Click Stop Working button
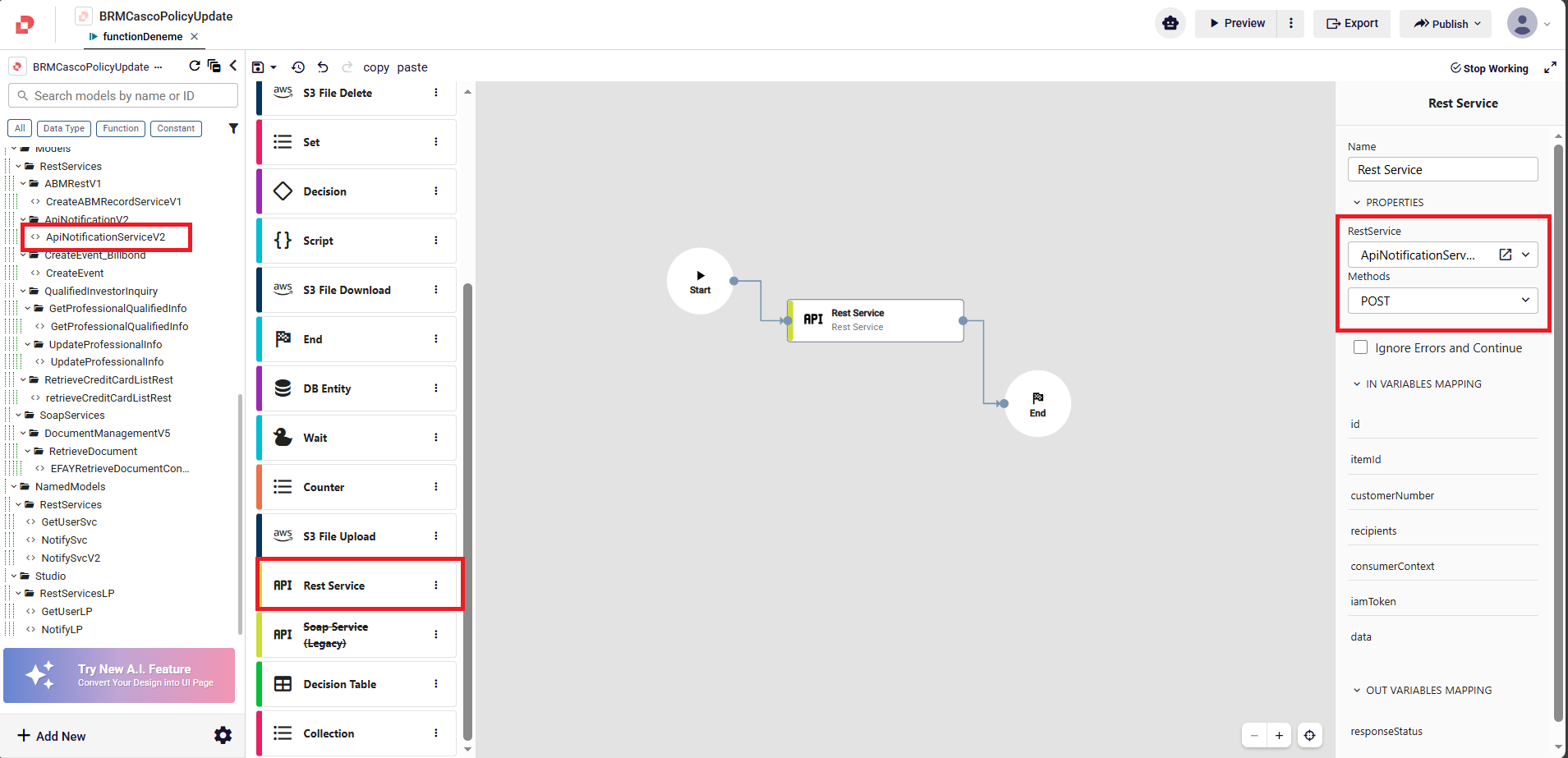The image size is (1568, 758). click(x=1489, y=68)
